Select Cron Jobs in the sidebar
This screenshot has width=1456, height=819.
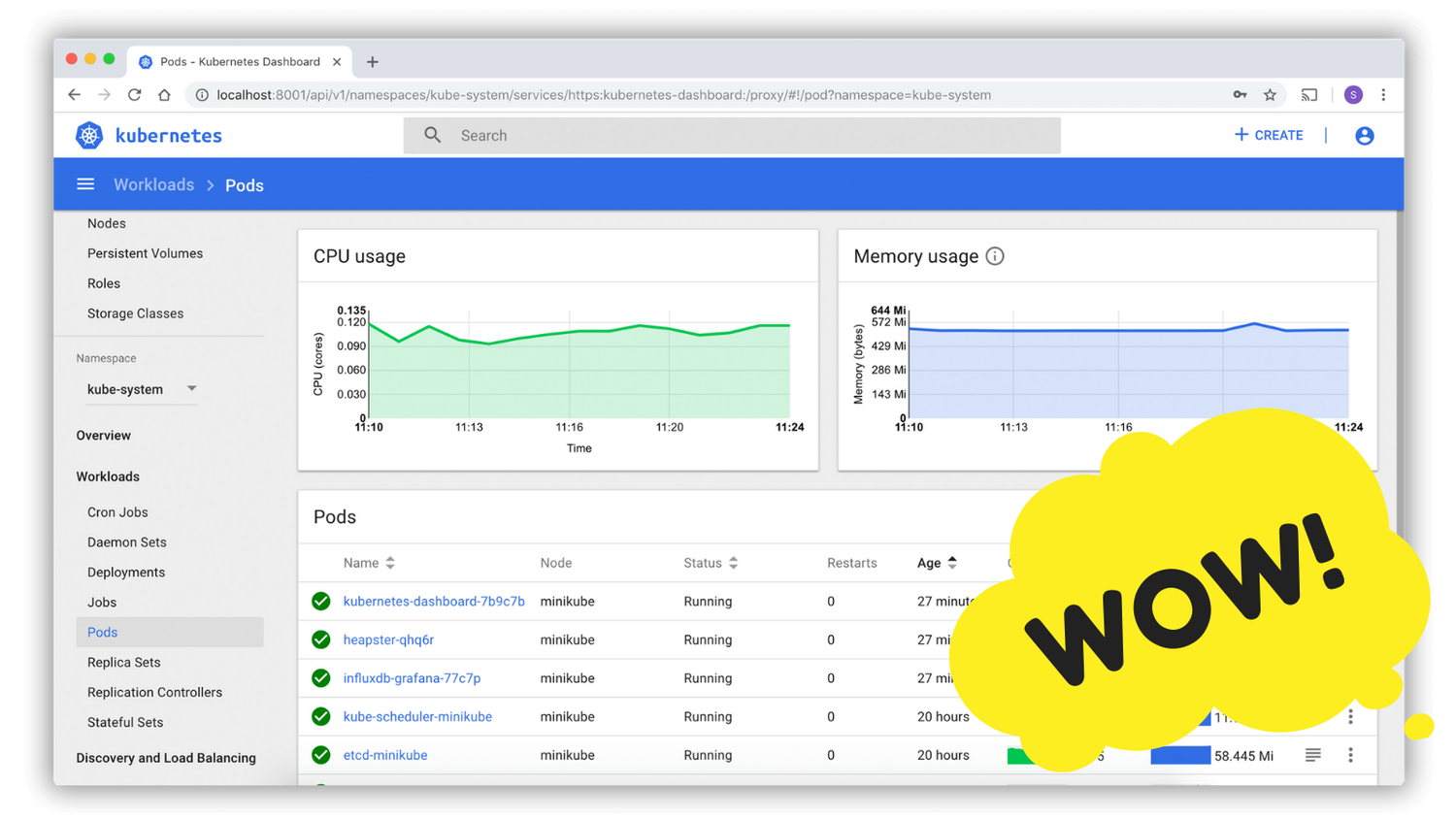tap(117, 512)
